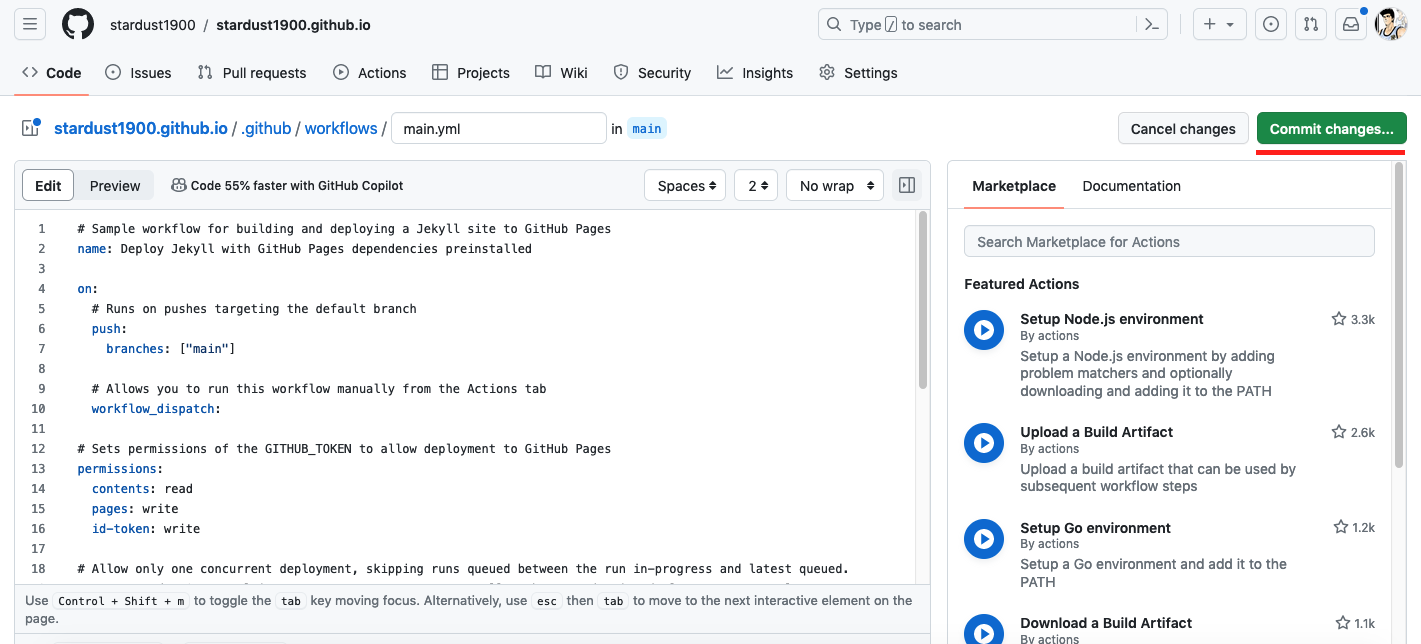Expand the create new plus dropdown
Viewport: 1421px width, 644px height.
pyautogui.click(x=1218, y=25)
